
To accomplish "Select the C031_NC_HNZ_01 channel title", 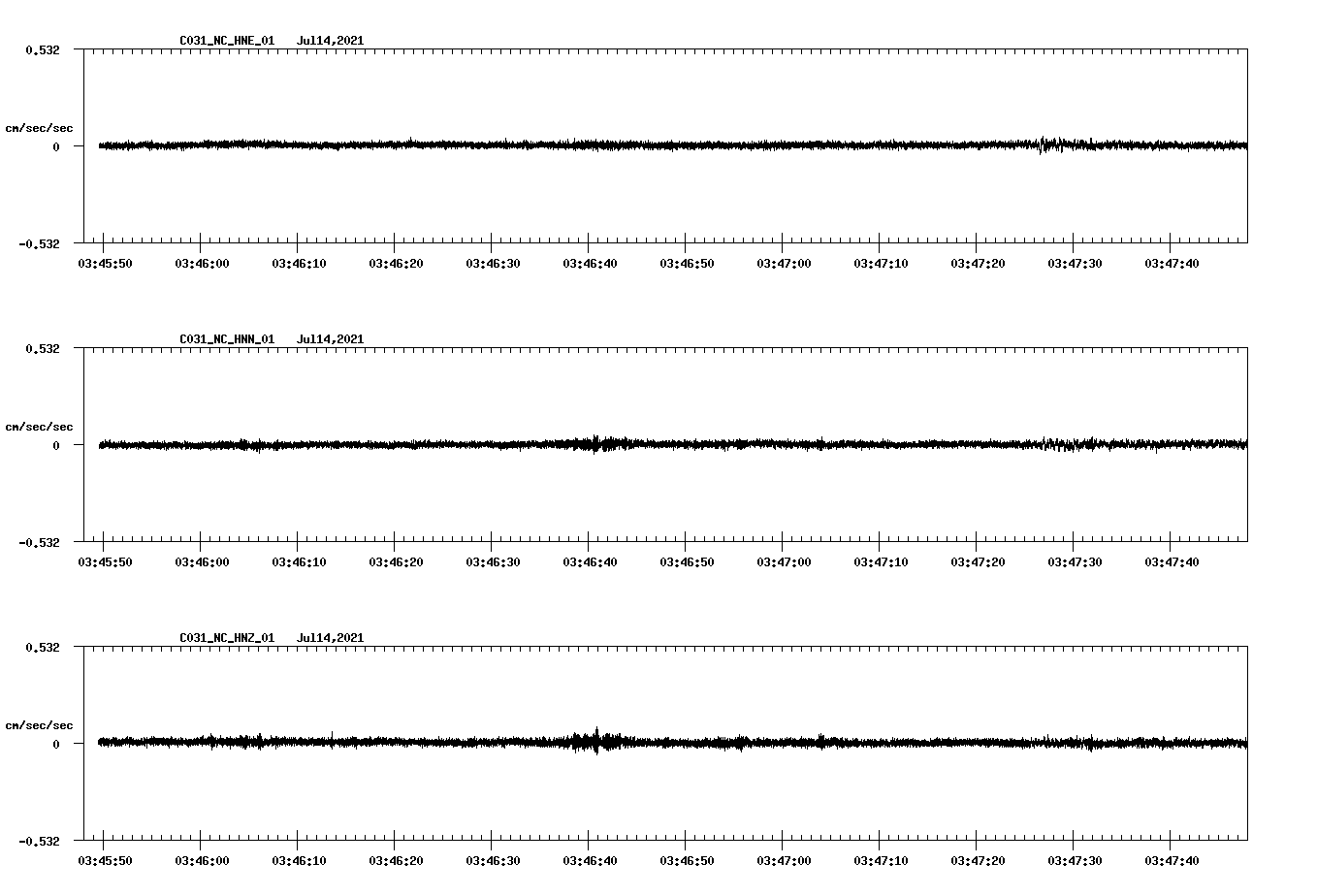I will [x=225, y=637].
